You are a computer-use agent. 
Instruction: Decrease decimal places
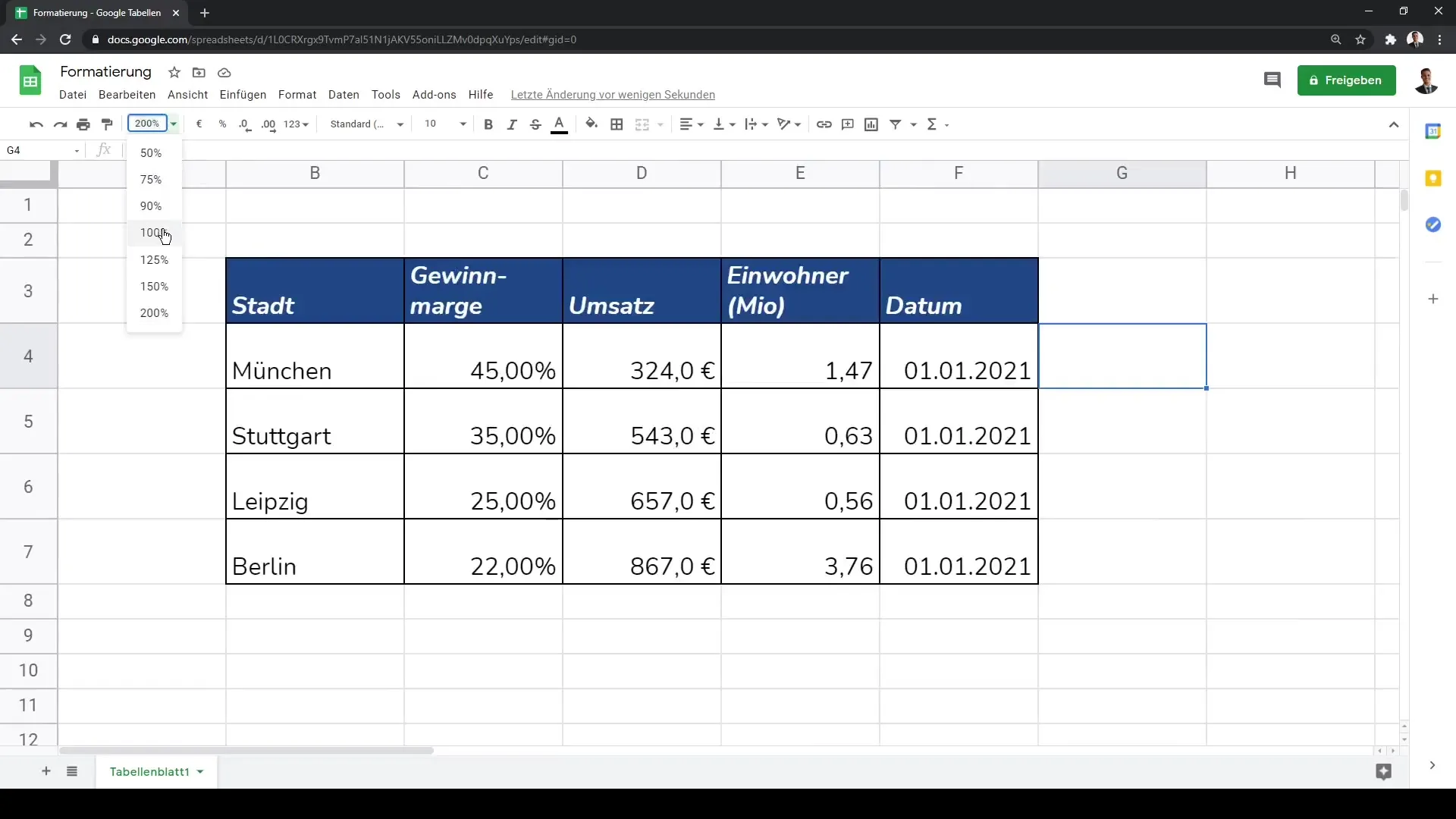pyautogui.click(x=244, y=124)
